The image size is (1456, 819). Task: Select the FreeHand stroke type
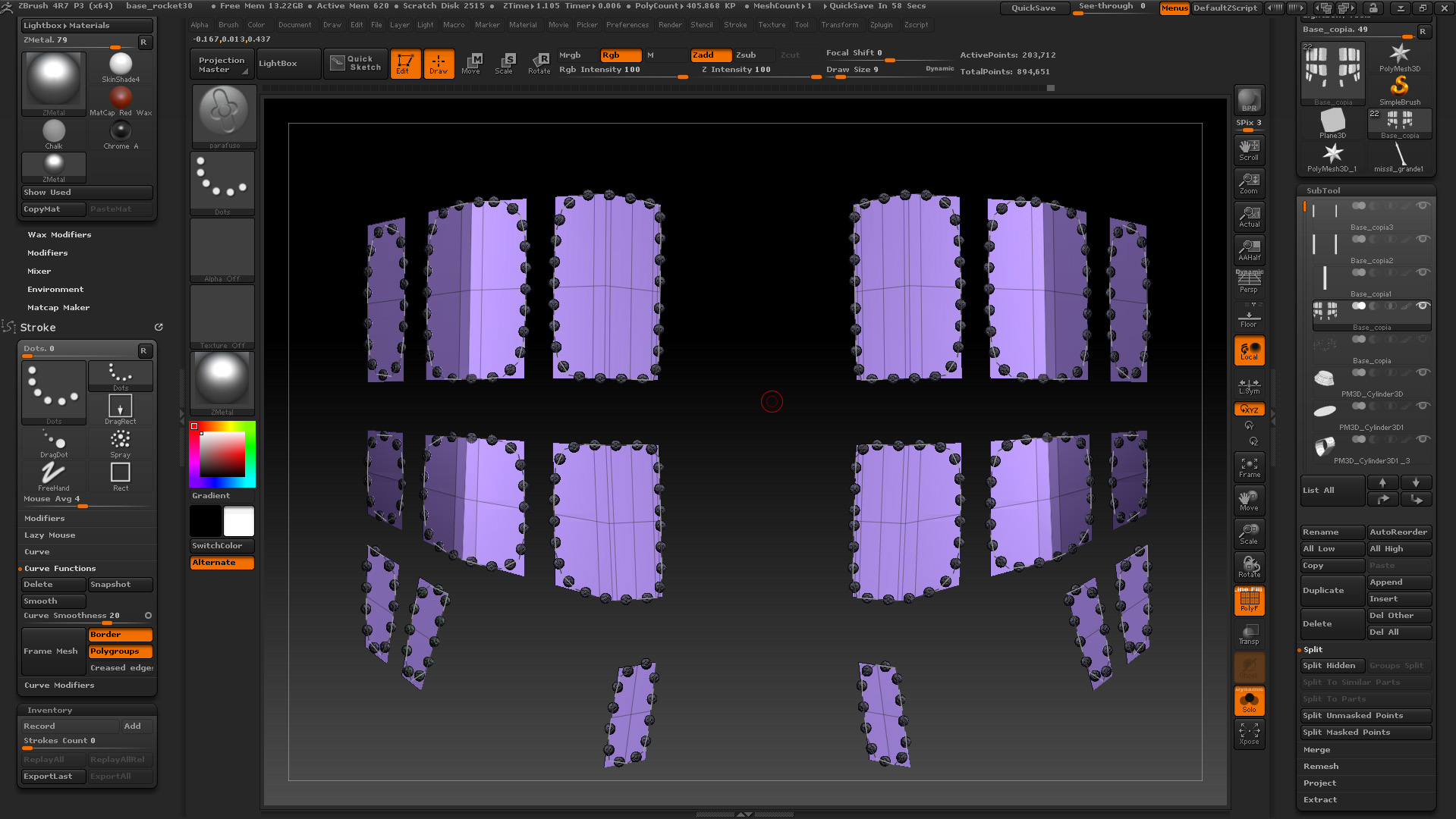[54, 475]
